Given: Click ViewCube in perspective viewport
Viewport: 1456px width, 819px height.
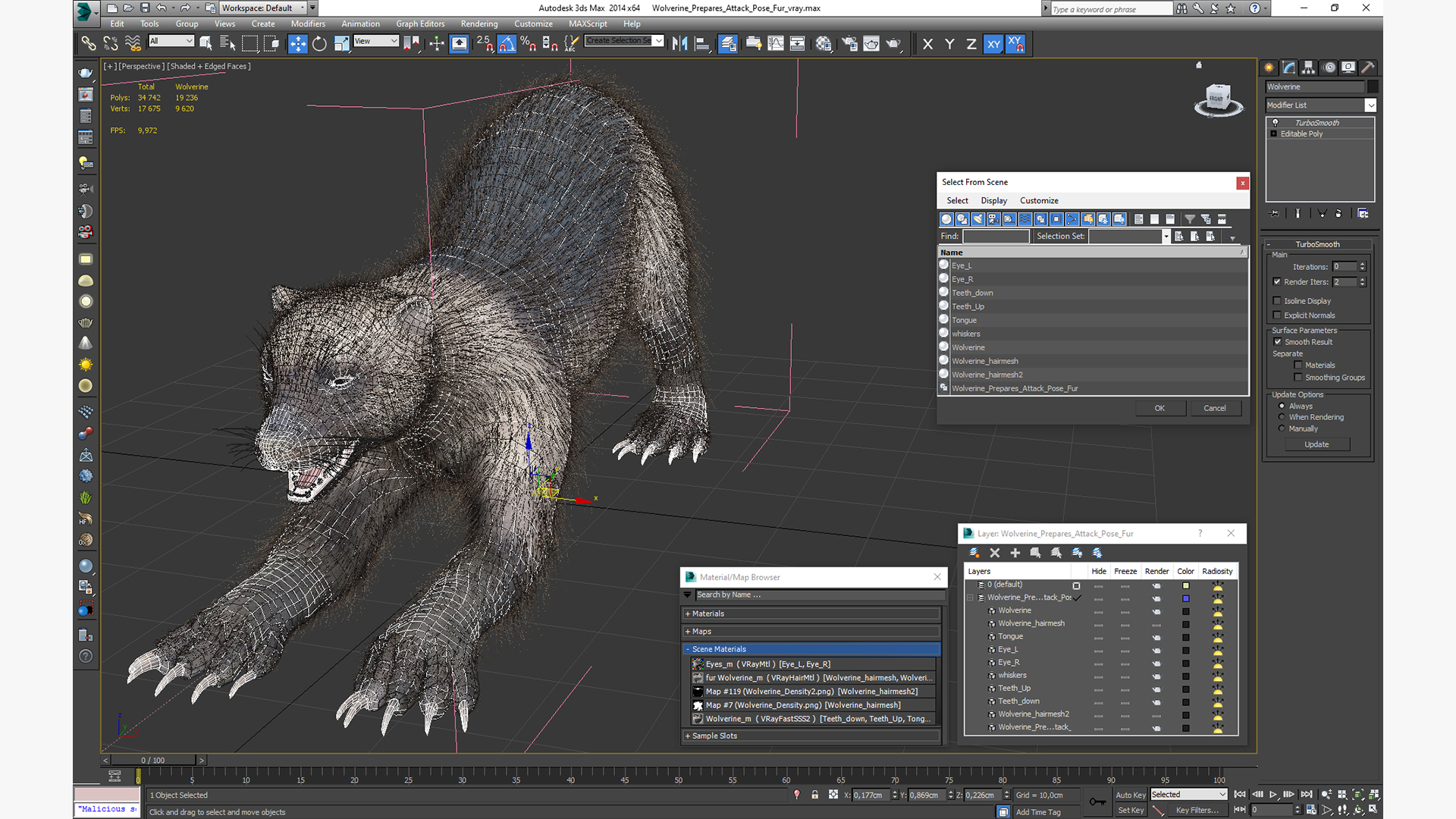Looking at the screenshot, I should (1218, 99).
